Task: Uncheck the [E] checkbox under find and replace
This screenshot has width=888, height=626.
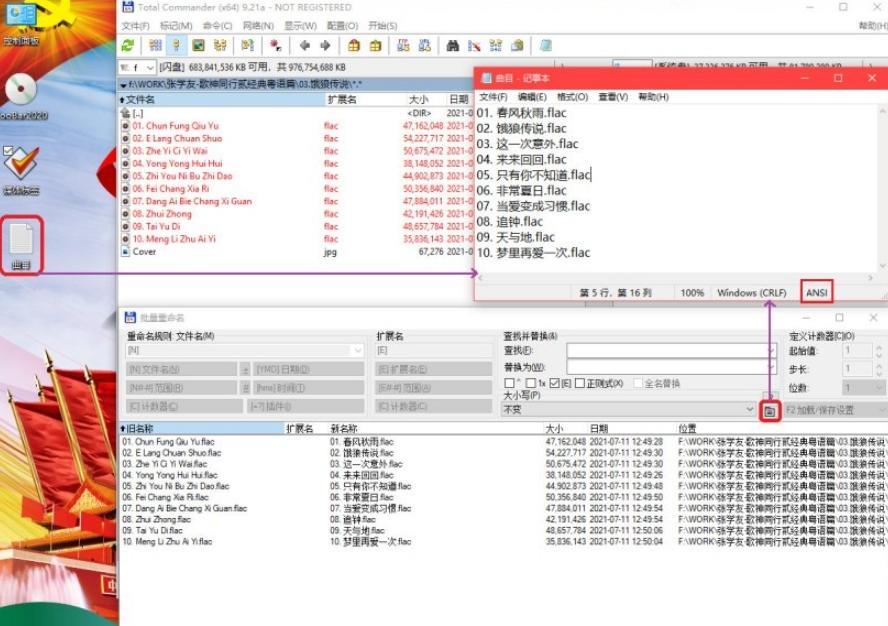Action: click(554, 384)
